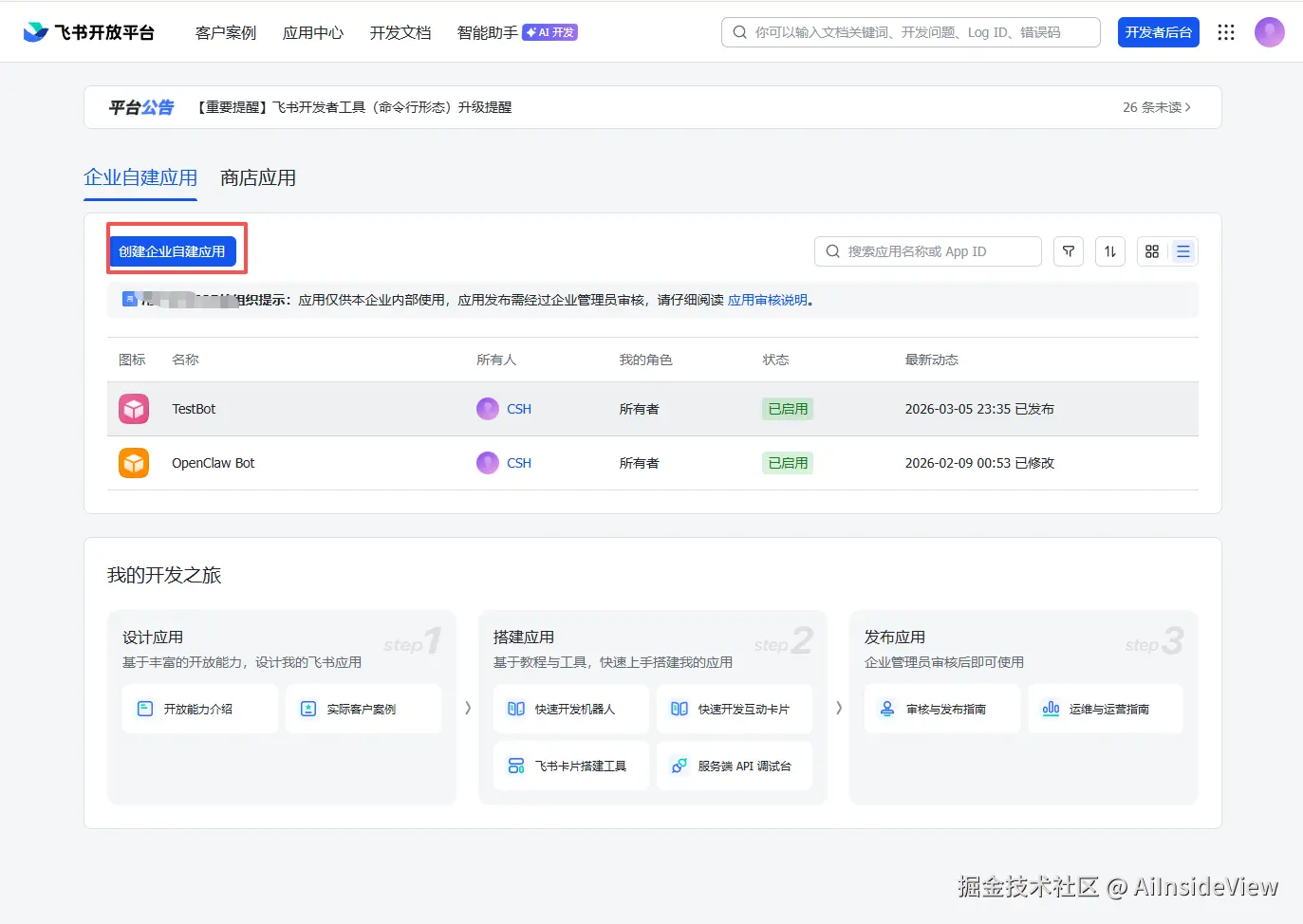Click the Feishu Open Platform logo
This screenshot has width=1303, height=924.
pos(89,32)
